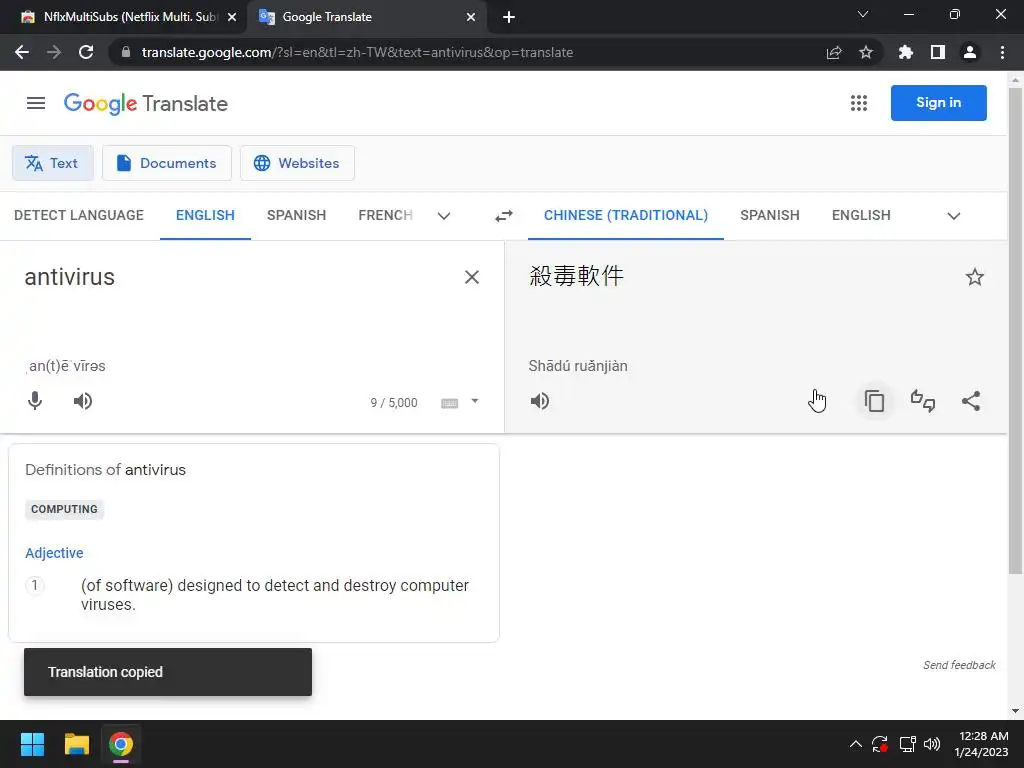This screenshot has height=768, width=1024.
Task: Open input tools dropdown arrow
Action: click(x=475, y=402)
